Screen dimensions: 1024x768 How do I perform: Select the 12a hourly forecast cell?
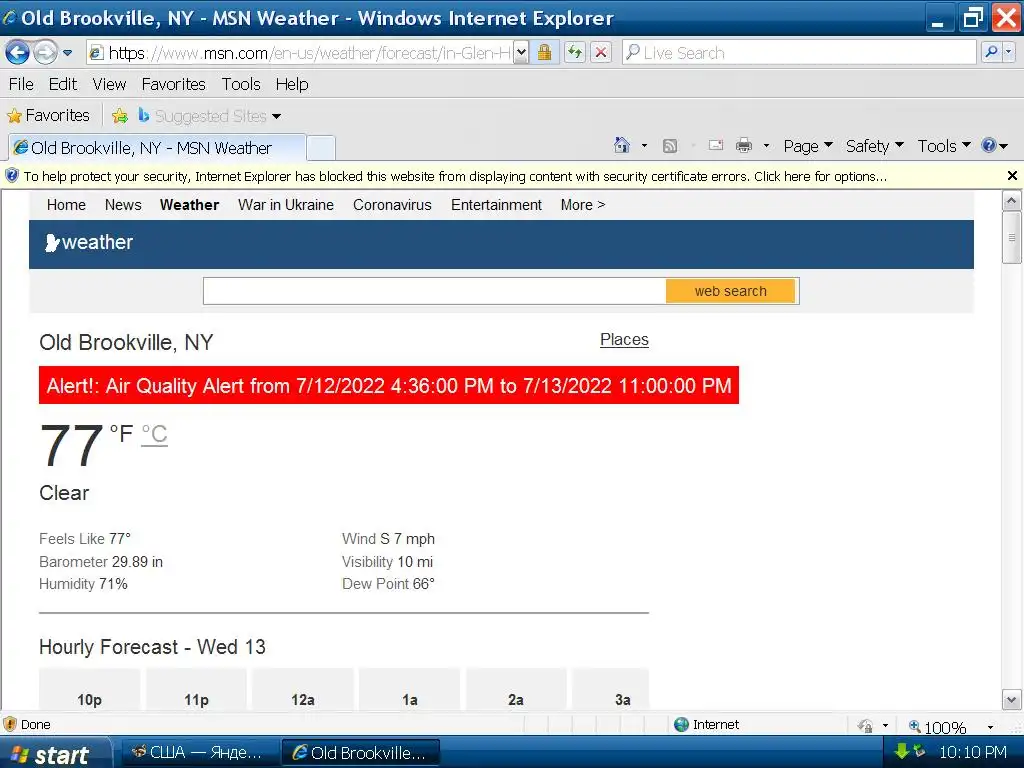point(303,690)
